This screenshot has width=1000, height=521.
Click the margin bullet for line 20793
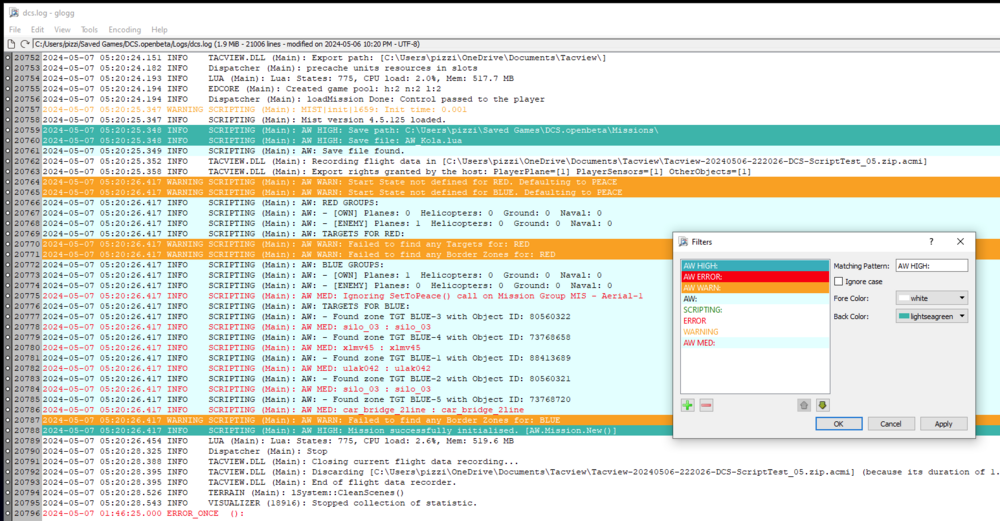pyautogui.click(x=8, y=483)
